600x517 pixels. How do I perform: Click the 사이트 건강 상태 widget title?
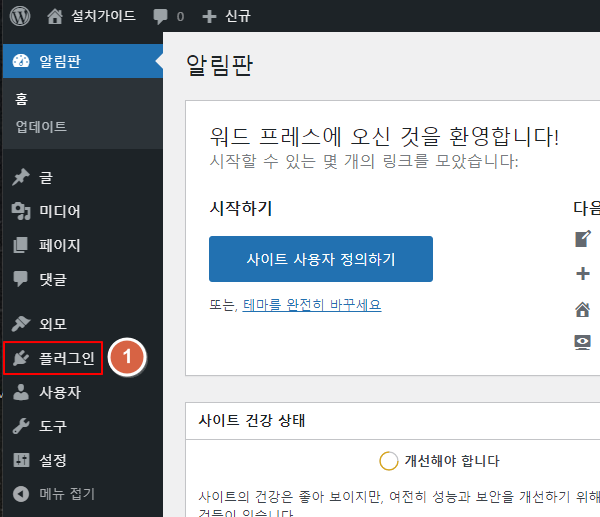pos(252,420)
